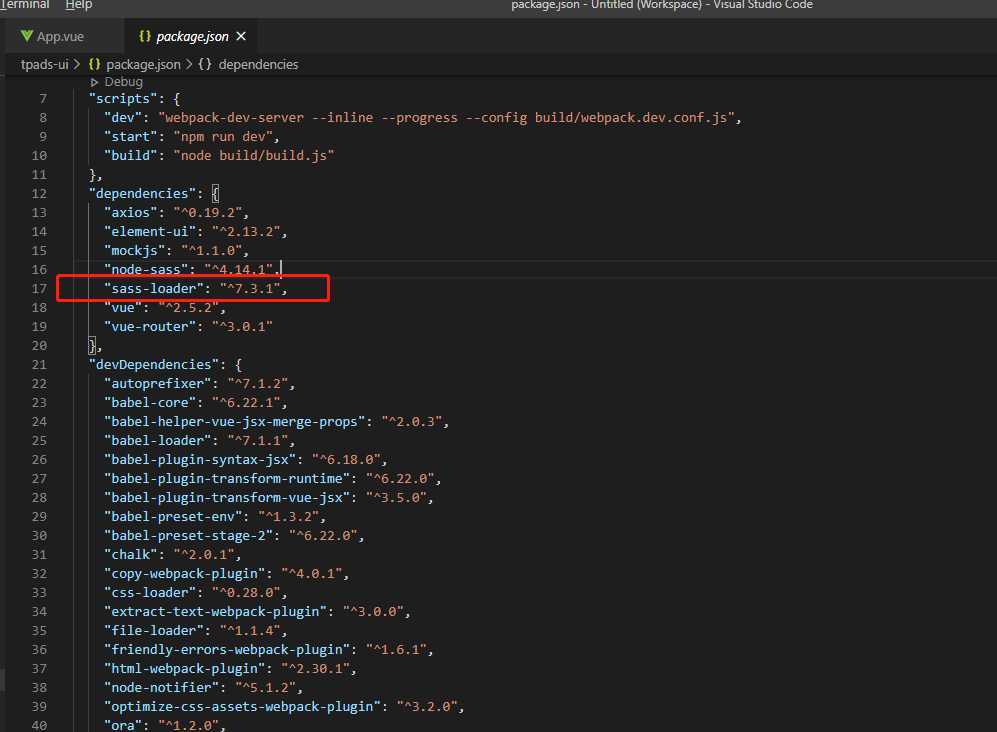This screenshot has height=732, width=997.
Task: Click the "vue" key on line 18
Action: 123,308
